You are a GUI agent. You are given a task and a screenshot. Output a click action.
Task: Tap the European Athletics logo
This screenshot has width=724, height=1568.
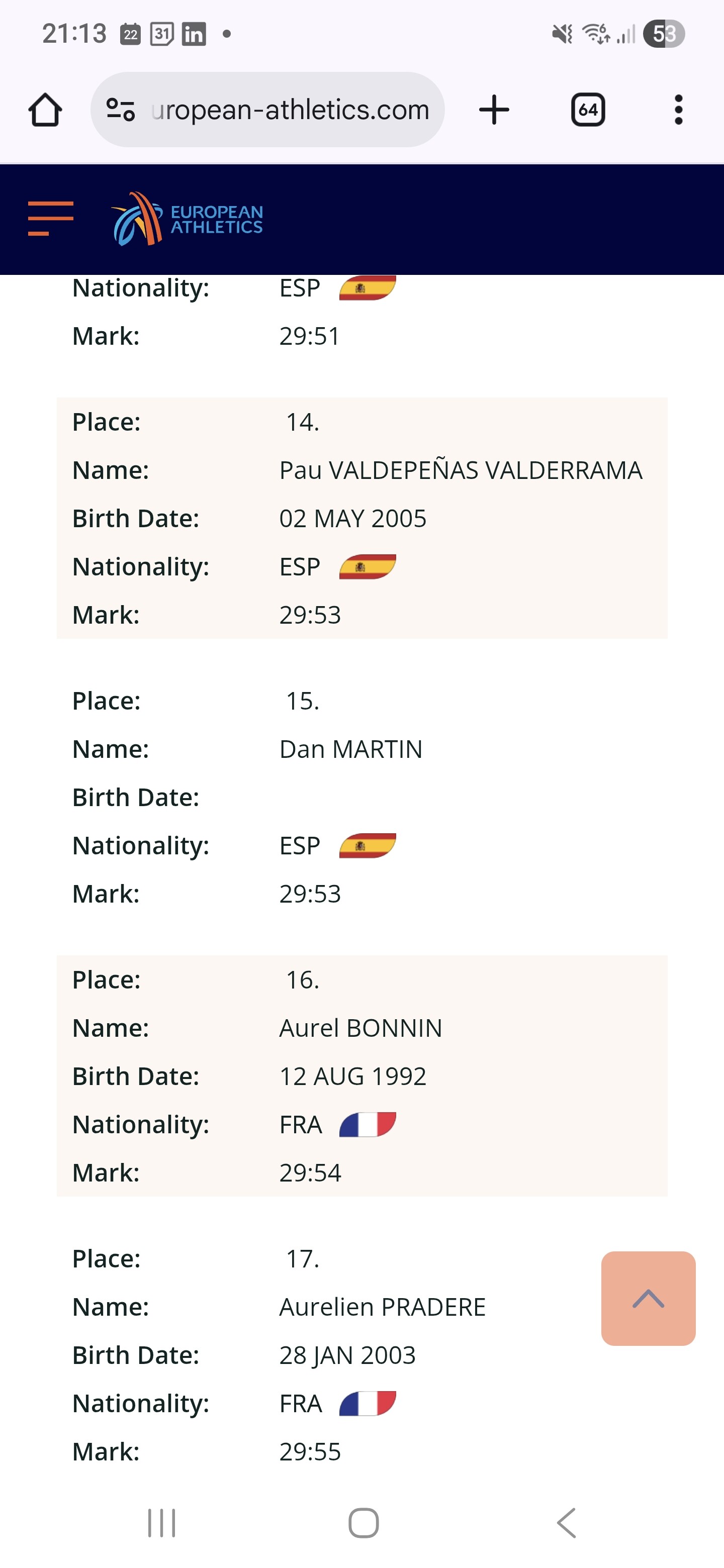[187, 219]
